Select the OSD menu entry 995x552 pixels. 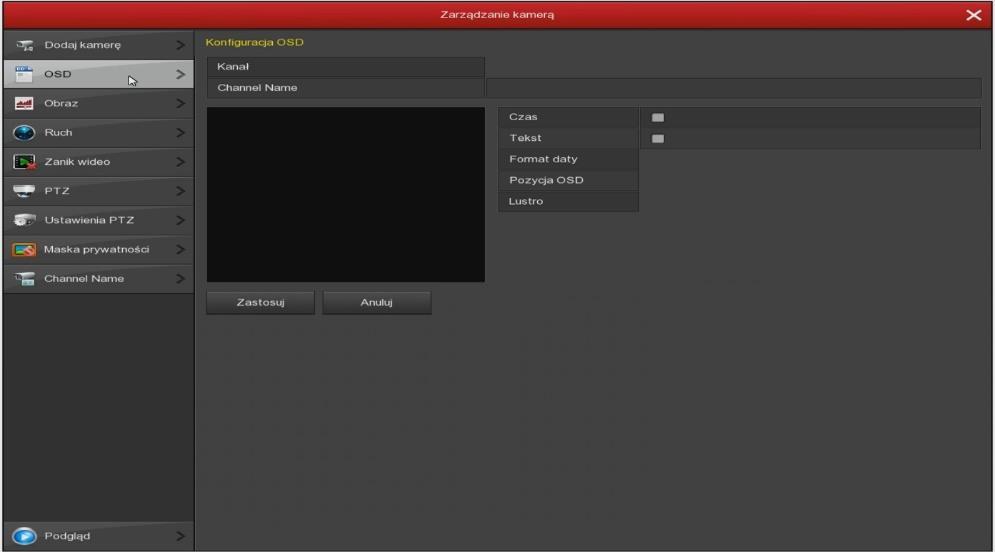click(x=98, y=74)
